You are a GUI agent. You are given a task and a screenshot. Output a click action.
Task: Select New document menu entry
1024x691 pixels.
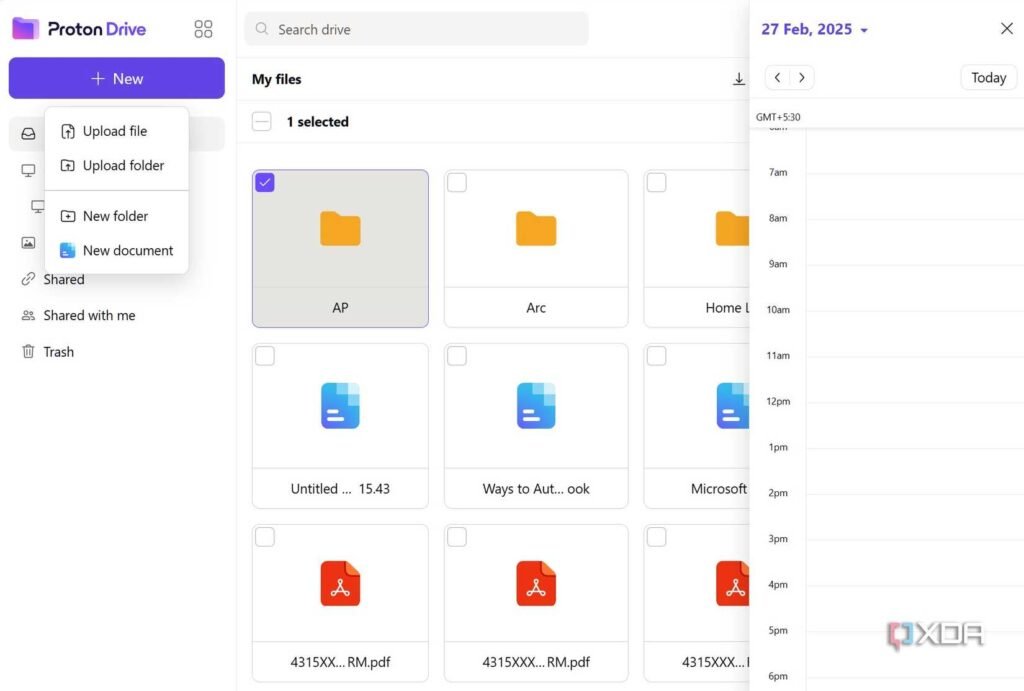click(x=116, y=251)
